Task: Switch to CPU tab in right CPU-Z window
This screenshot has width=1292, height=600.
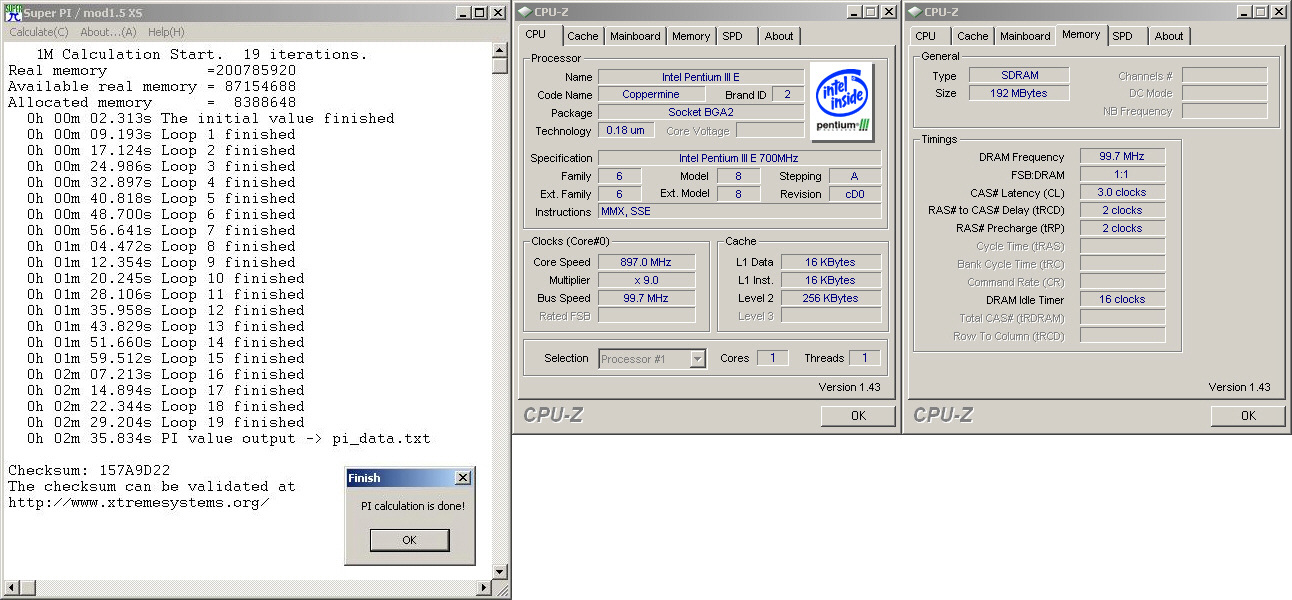Action: coord(926,36)
